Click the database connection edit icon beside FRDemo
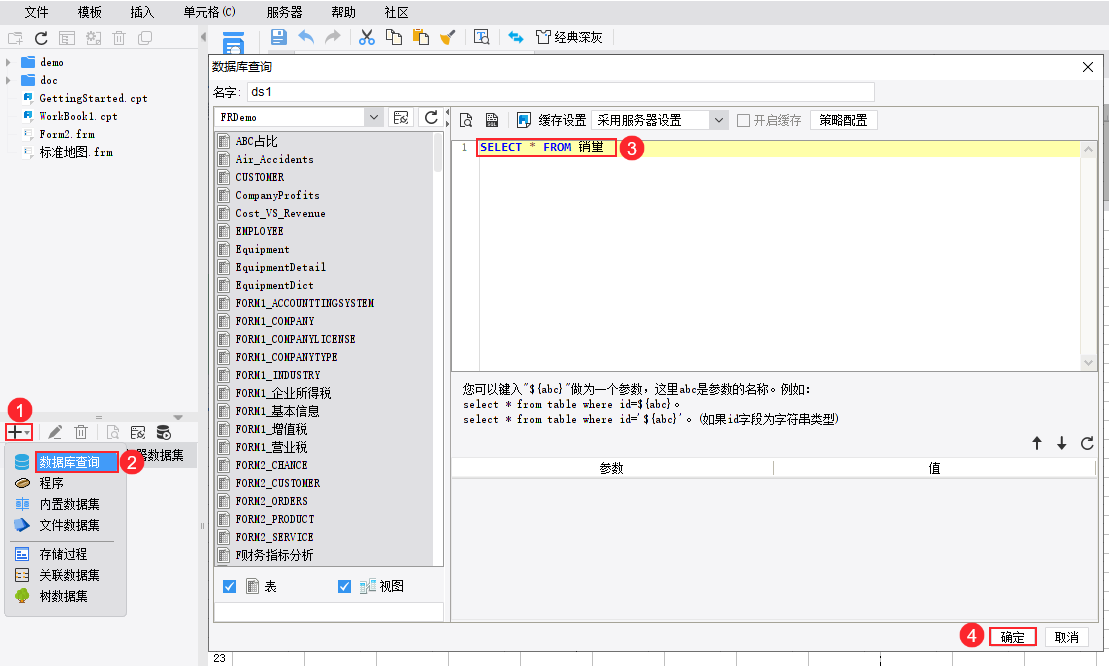Image resolution: width=1109 pixels, height=666 pixels. pos(401,117)
